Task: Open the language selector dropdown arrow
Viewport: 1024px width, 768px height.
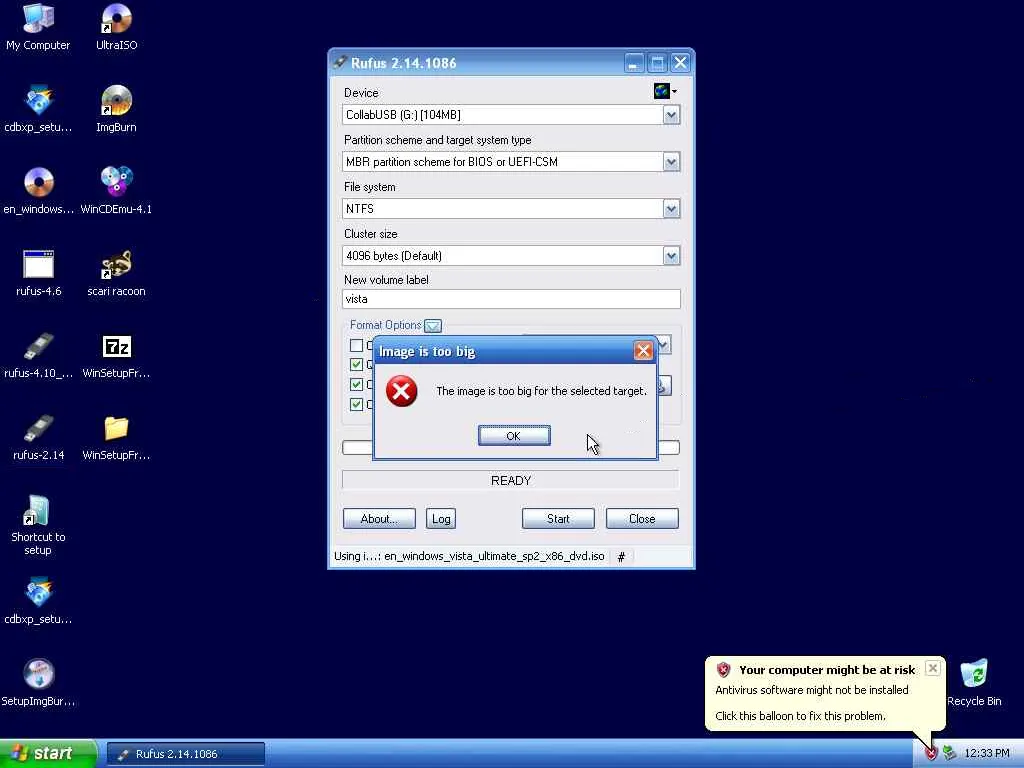Action: [x=675, y=91]
